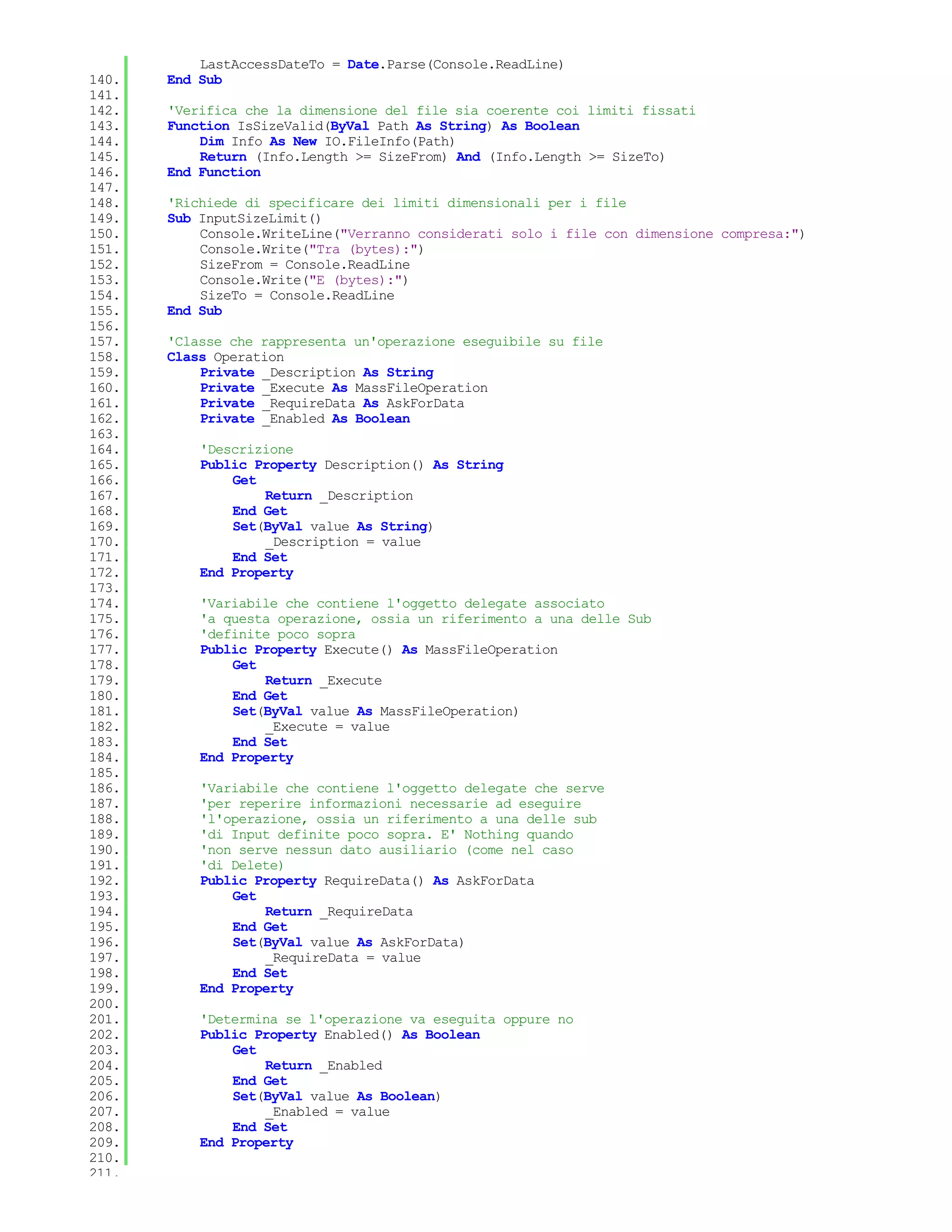This screenshot has width=952, height=1232.
Task: Click Console.Write("Tra (bytes):") line
Action: (x=312, y=249)
